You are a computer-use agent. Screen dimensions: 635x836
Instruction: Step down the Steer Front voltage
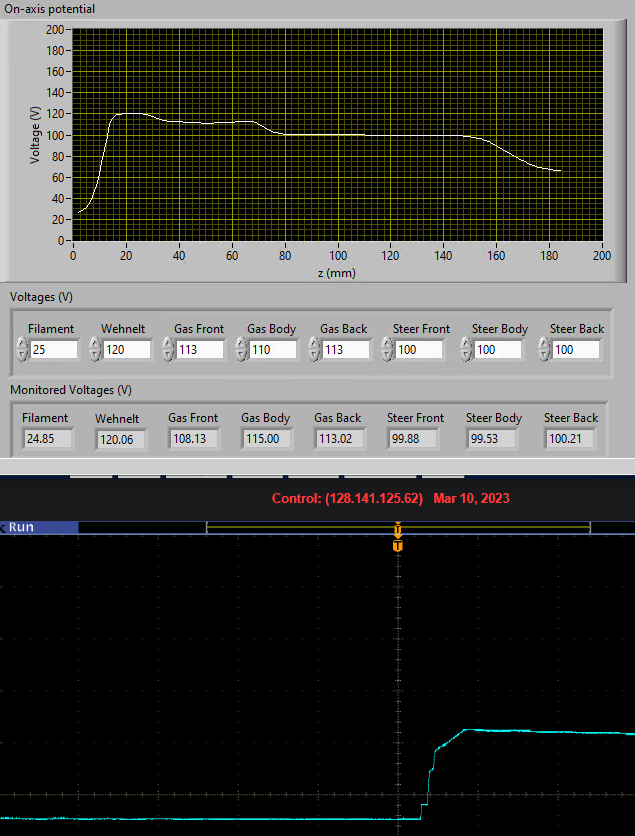coord(387,356)
